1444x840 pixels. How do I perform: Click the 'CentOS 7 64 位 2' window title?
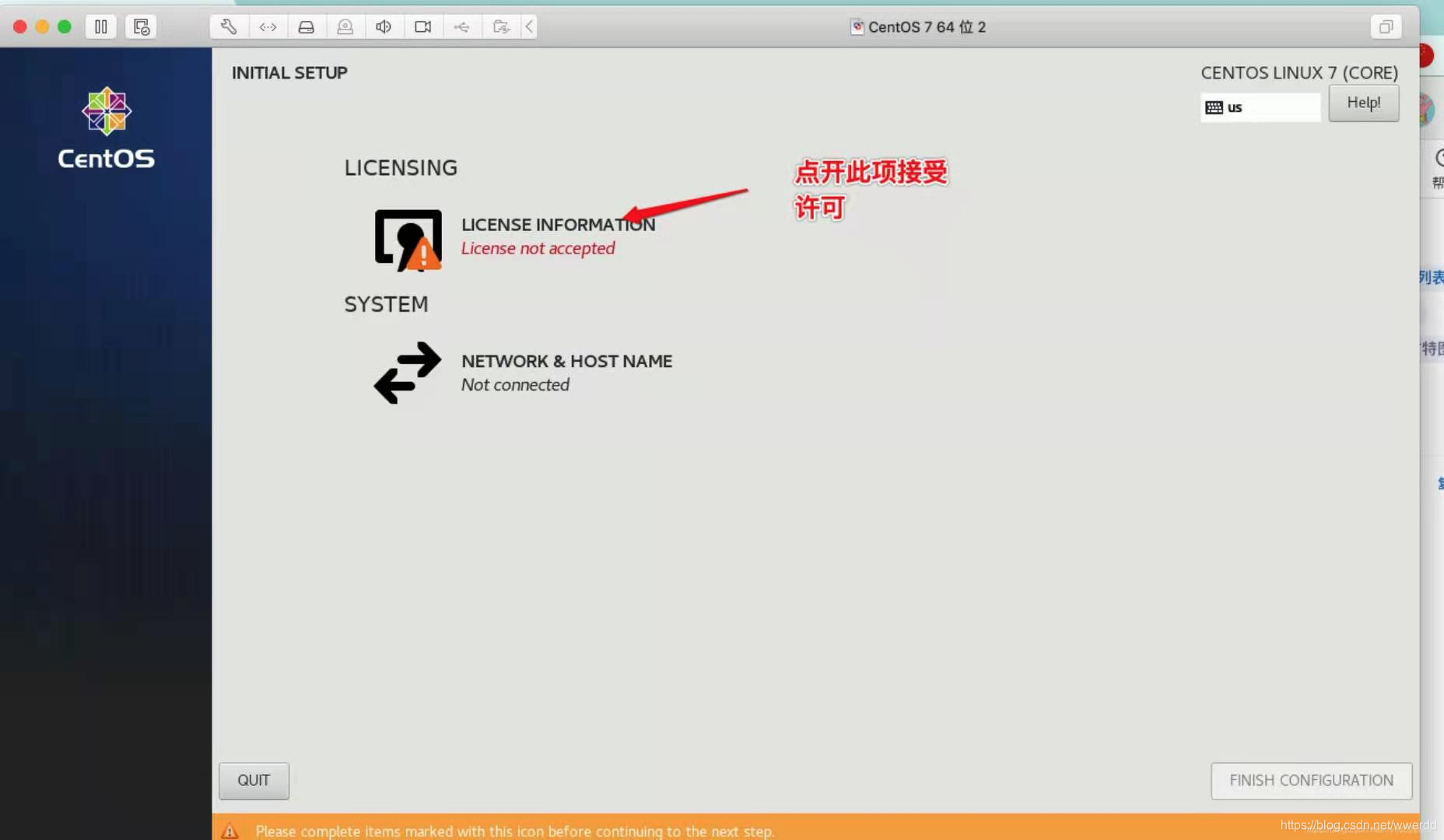[x=927, y=27]
